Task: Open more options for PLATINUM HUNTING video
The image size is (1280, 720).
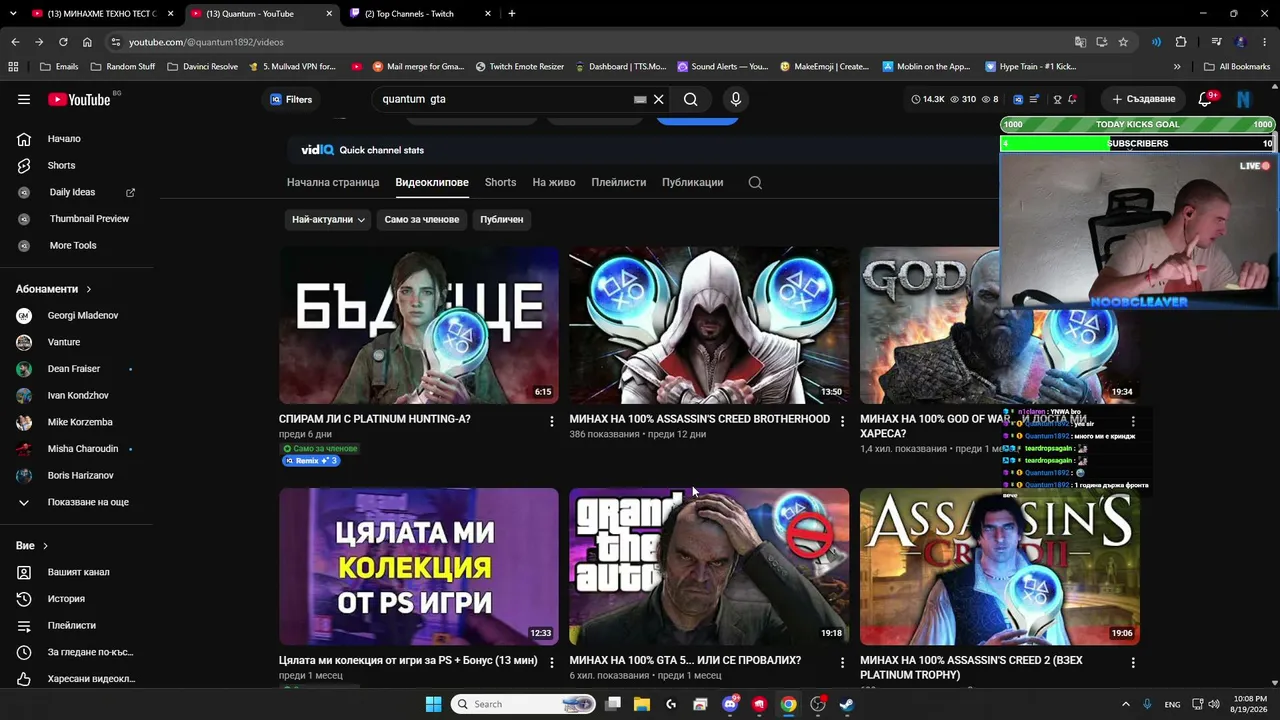Action: [x=552, y=422]
